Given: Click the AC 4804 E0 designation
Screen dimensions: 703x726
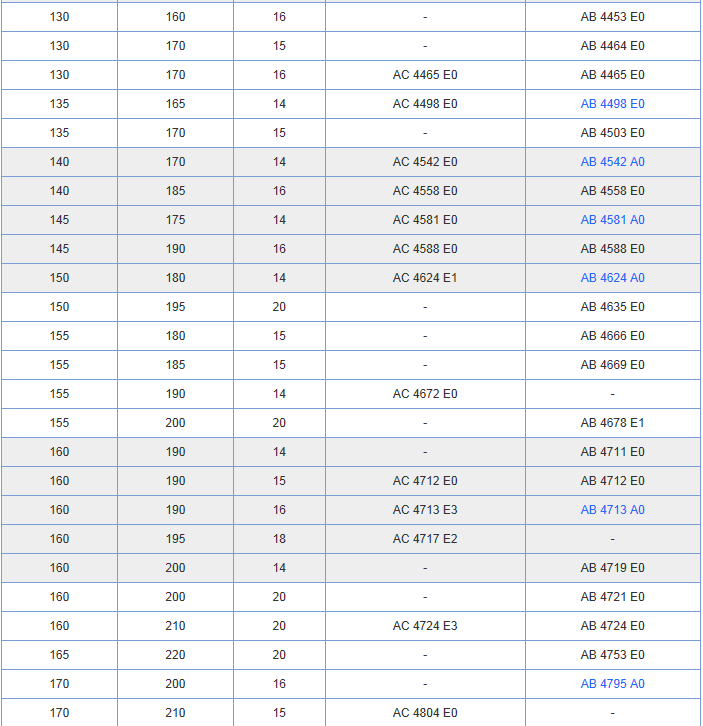Looking at the screenshot, I should pyautogui.click(x=425, y=713).
